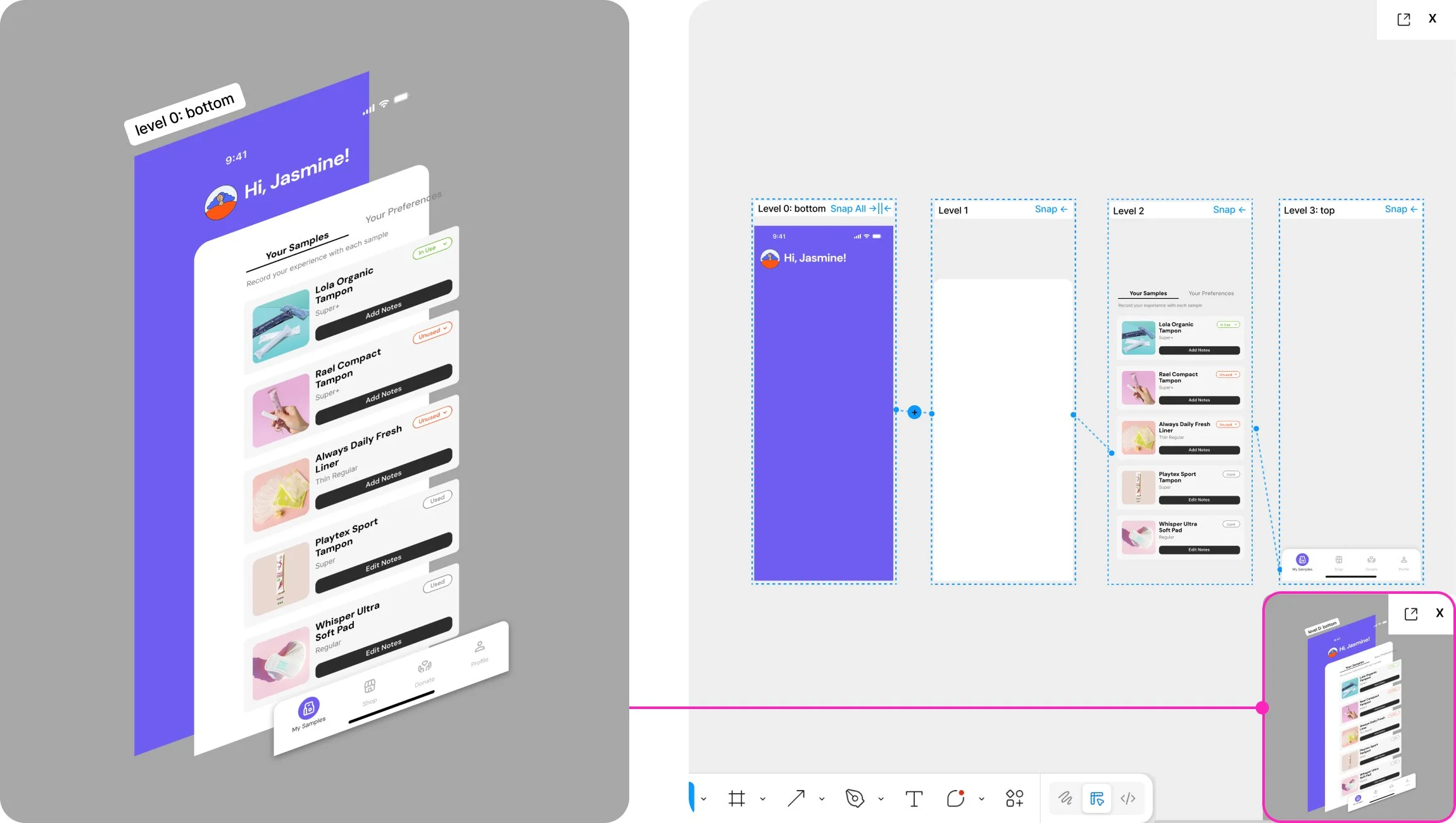Expand the Pen tool dropdown arrow
The image size is (1456, 823).
(x=881, y=799)
